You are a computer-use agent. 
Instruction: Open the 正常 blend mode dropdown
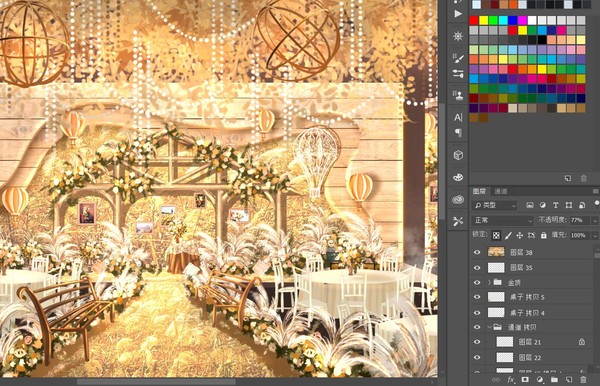[x=502, y=220]
